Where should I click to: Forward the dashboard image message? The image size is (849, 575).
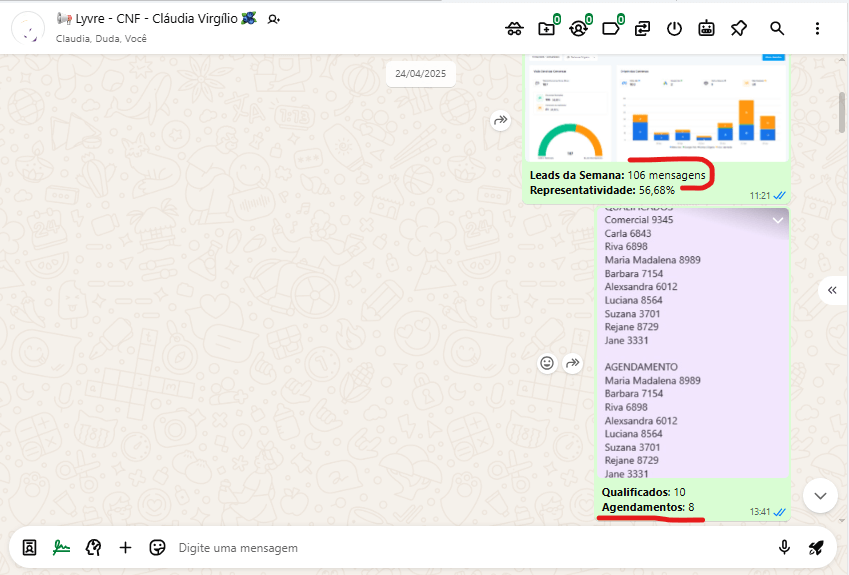point(501,120)
